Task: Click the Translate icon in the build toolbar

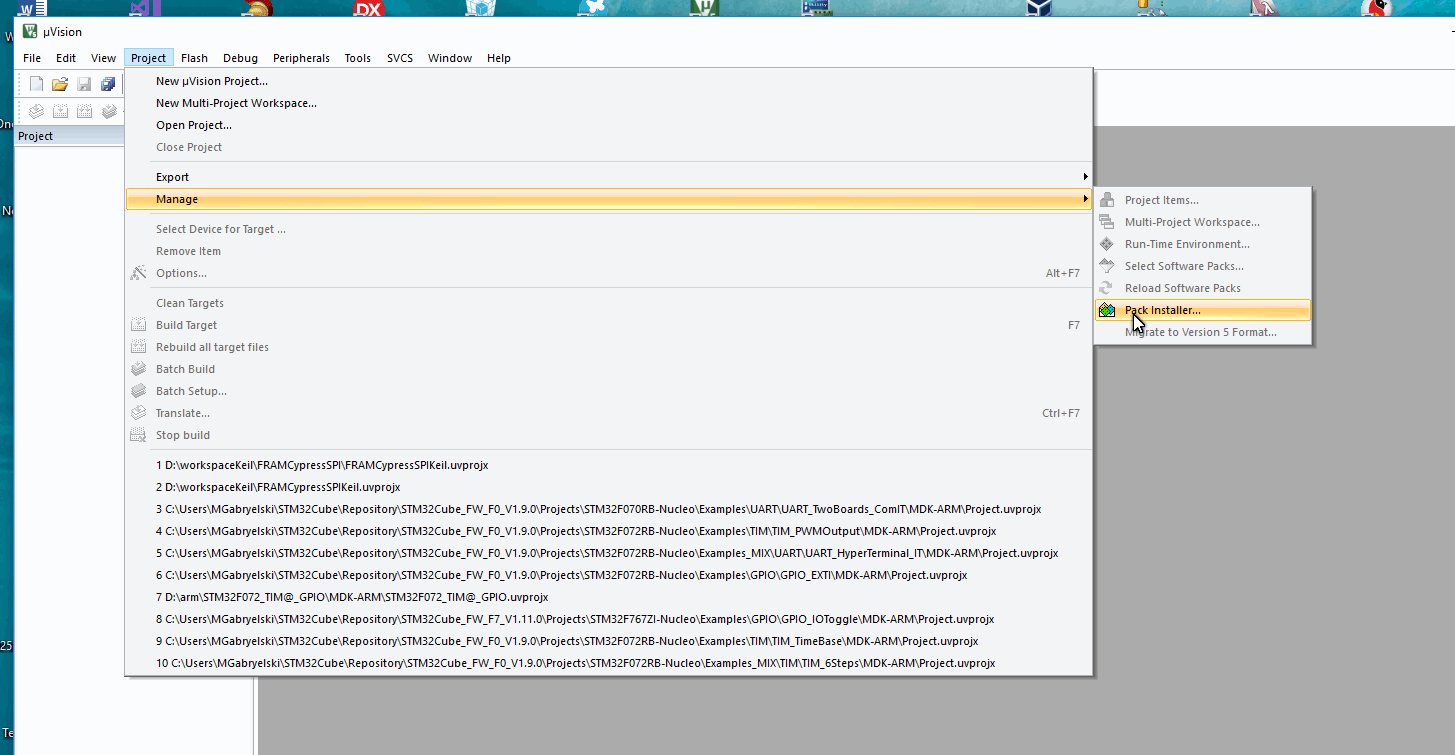Action: (x=36, y=111)
